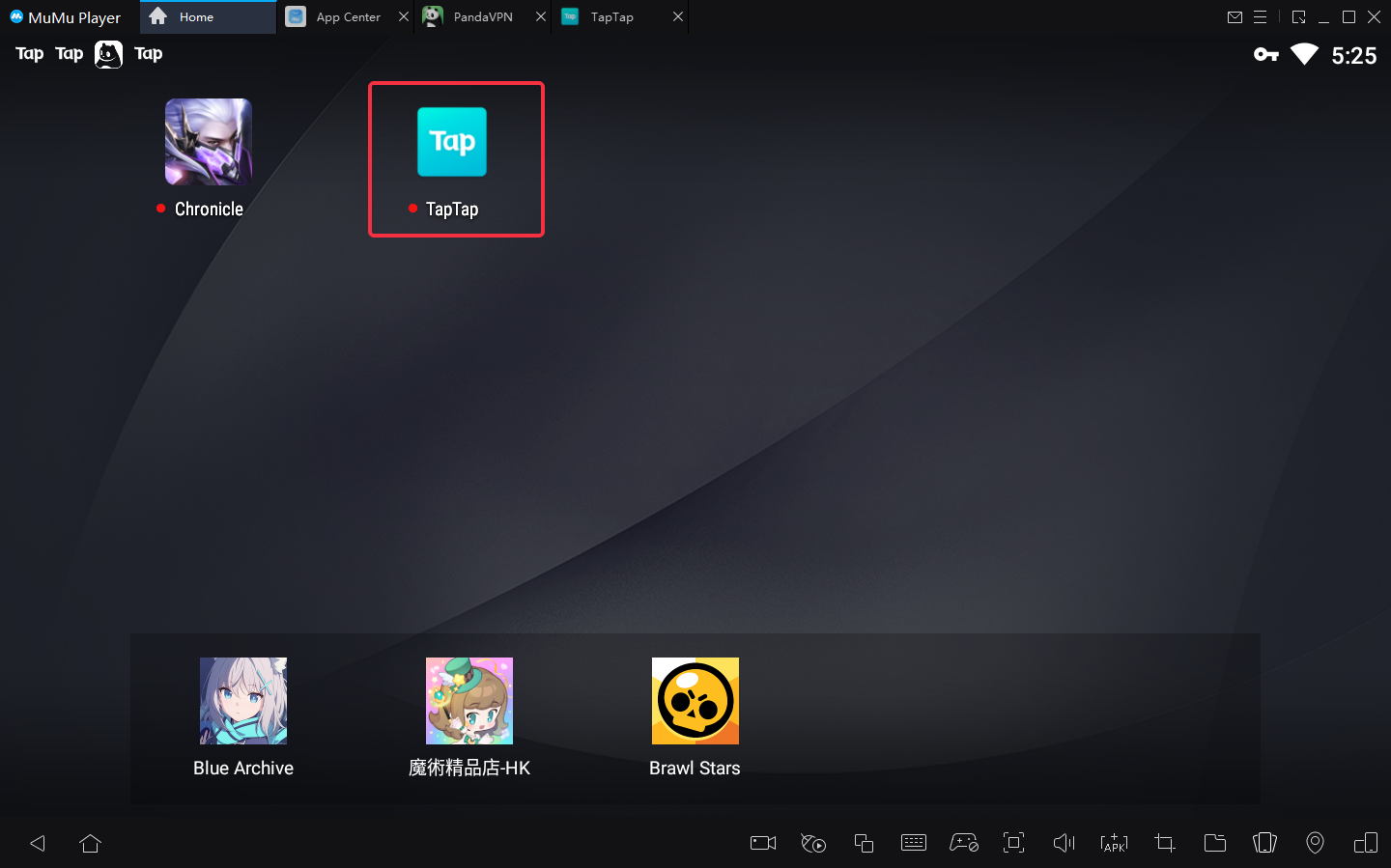Click the VPN key status icon
Screen dimensions: 1391x868
coord(1266,54)
